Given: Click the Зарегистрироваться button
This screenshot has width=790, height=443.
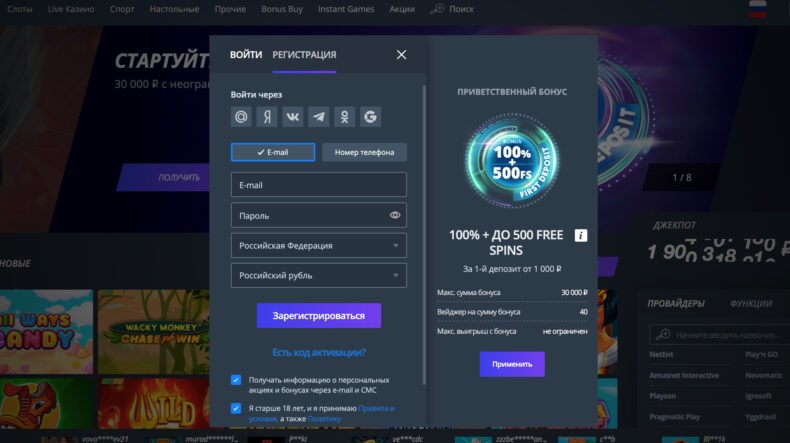Looking at the screenshot, I should 318,315.
